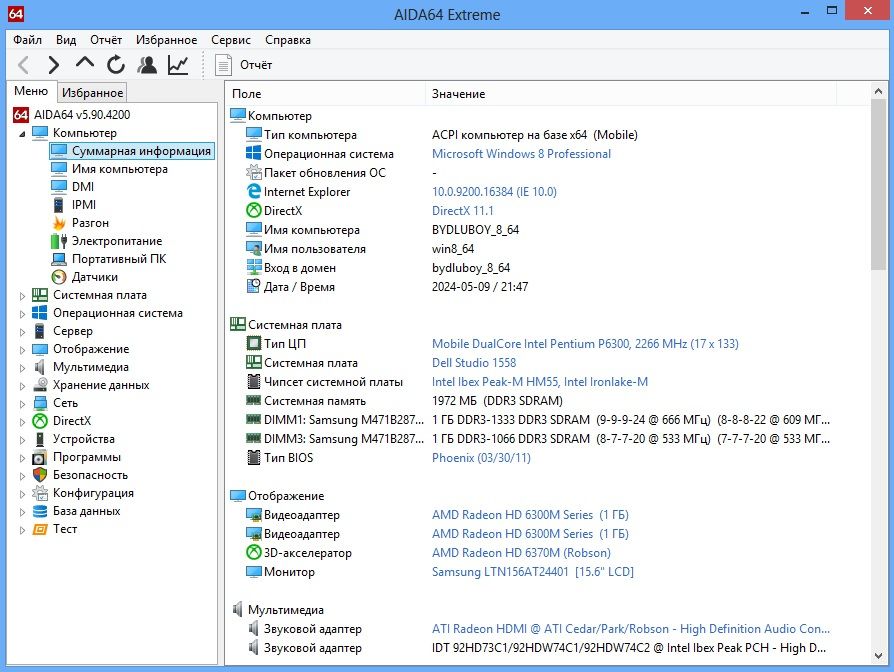Collapse the Компьютер tree node

tap(22, 134)
